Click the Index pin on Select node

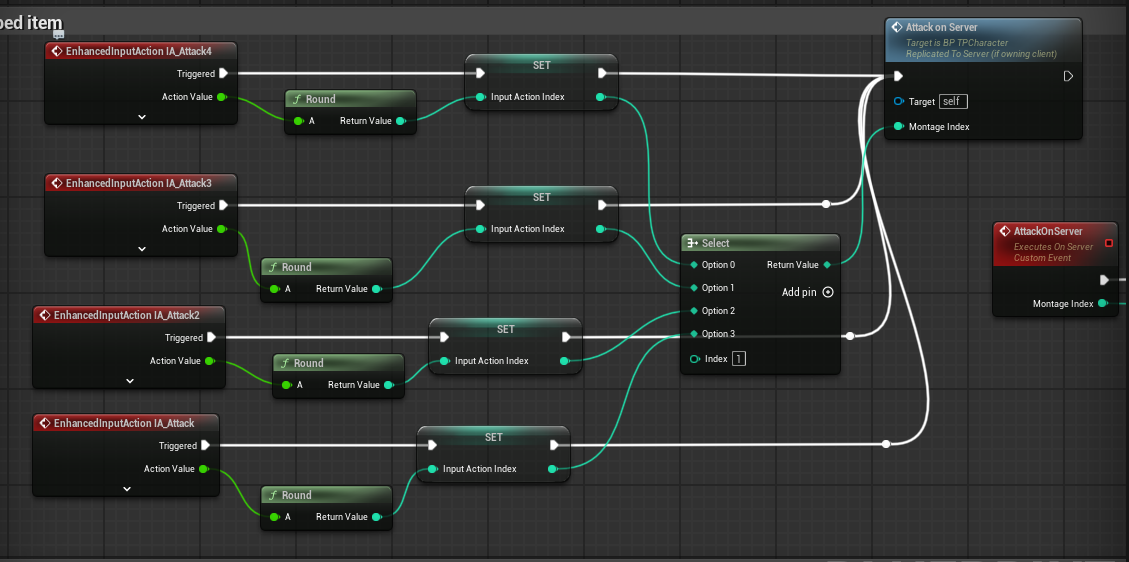point(695,358)
